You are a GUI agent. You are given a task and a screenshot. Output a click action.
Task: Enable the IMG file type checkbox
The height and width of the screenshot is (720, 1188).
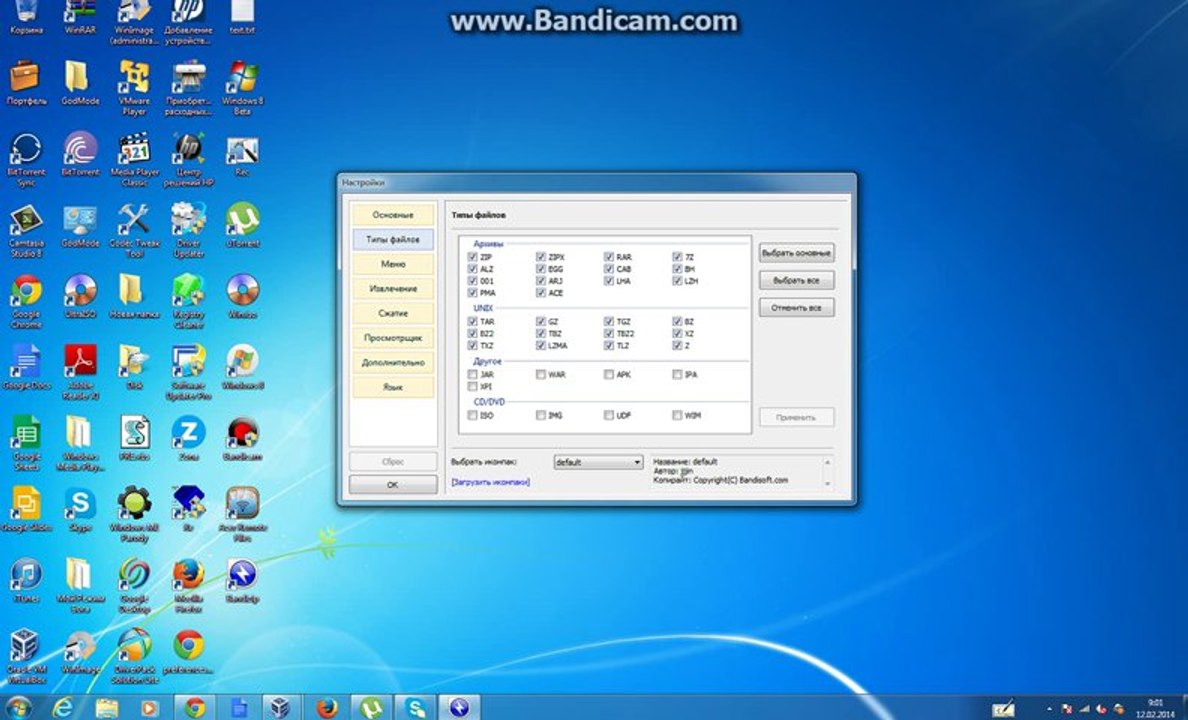540,415
